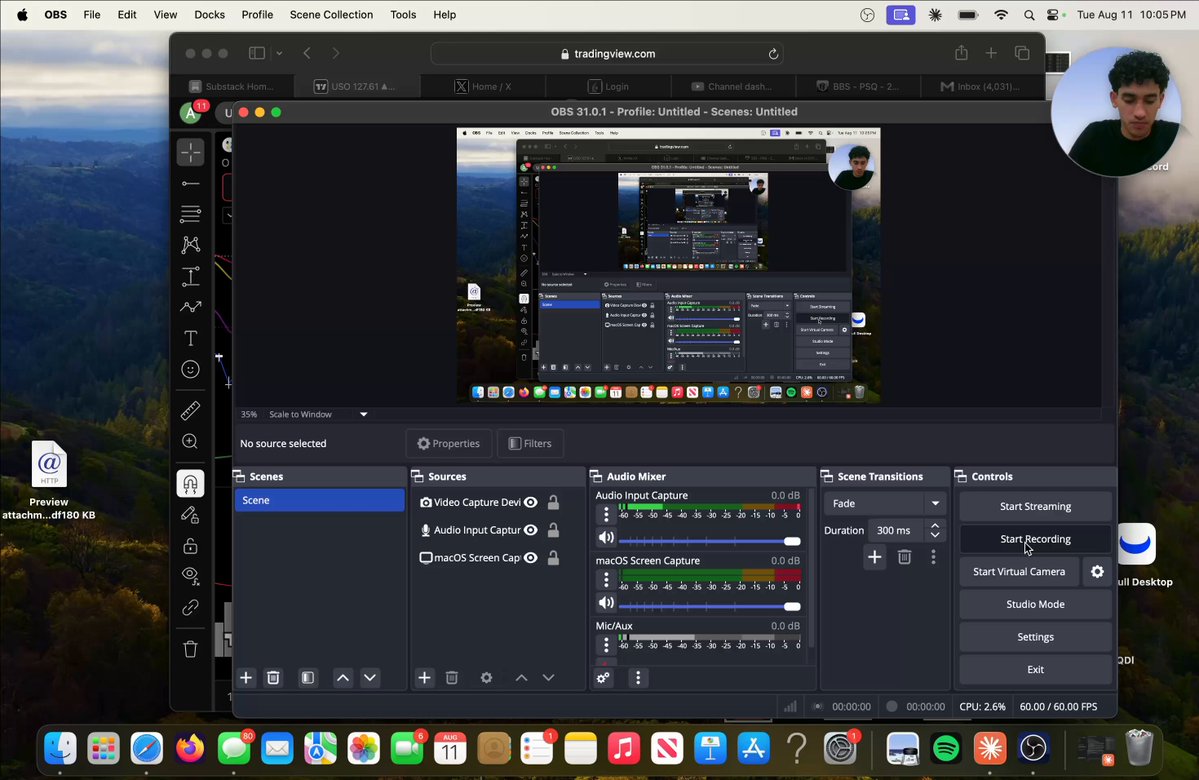Expand the Safari sidebar chevron menu
Screen dimensions: 1199x780
[279, 54]
